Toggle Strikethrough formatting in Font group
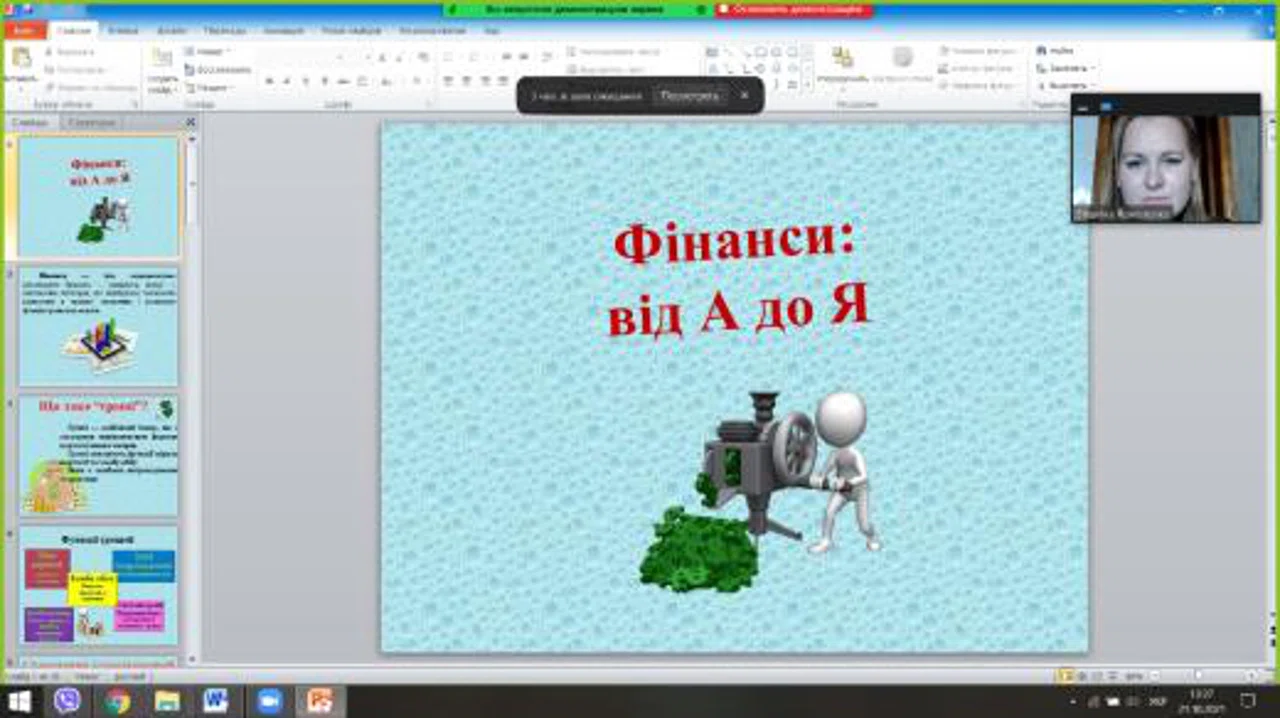Screen dimensions: 1280x718 (x=343, y=81)
